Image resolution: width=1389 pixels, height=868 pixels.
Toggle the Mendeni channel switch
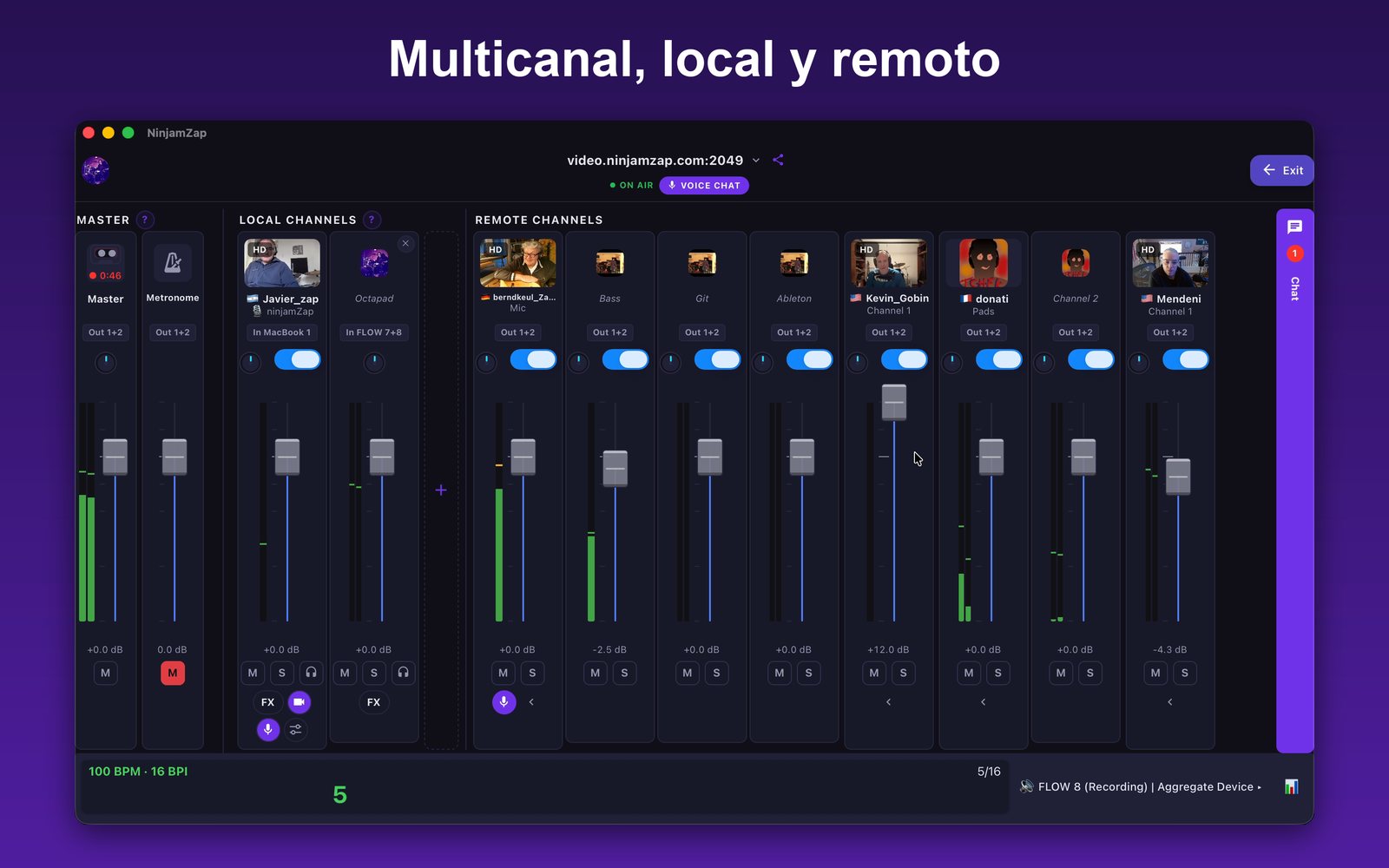click(x=1185, y=359)
